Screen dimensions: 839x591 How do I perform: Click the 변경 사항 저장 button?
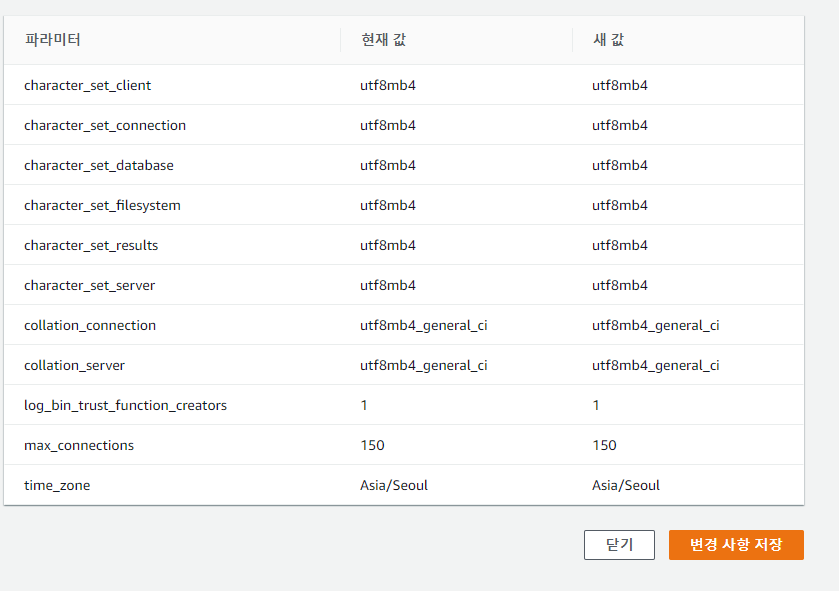point(736,544)
